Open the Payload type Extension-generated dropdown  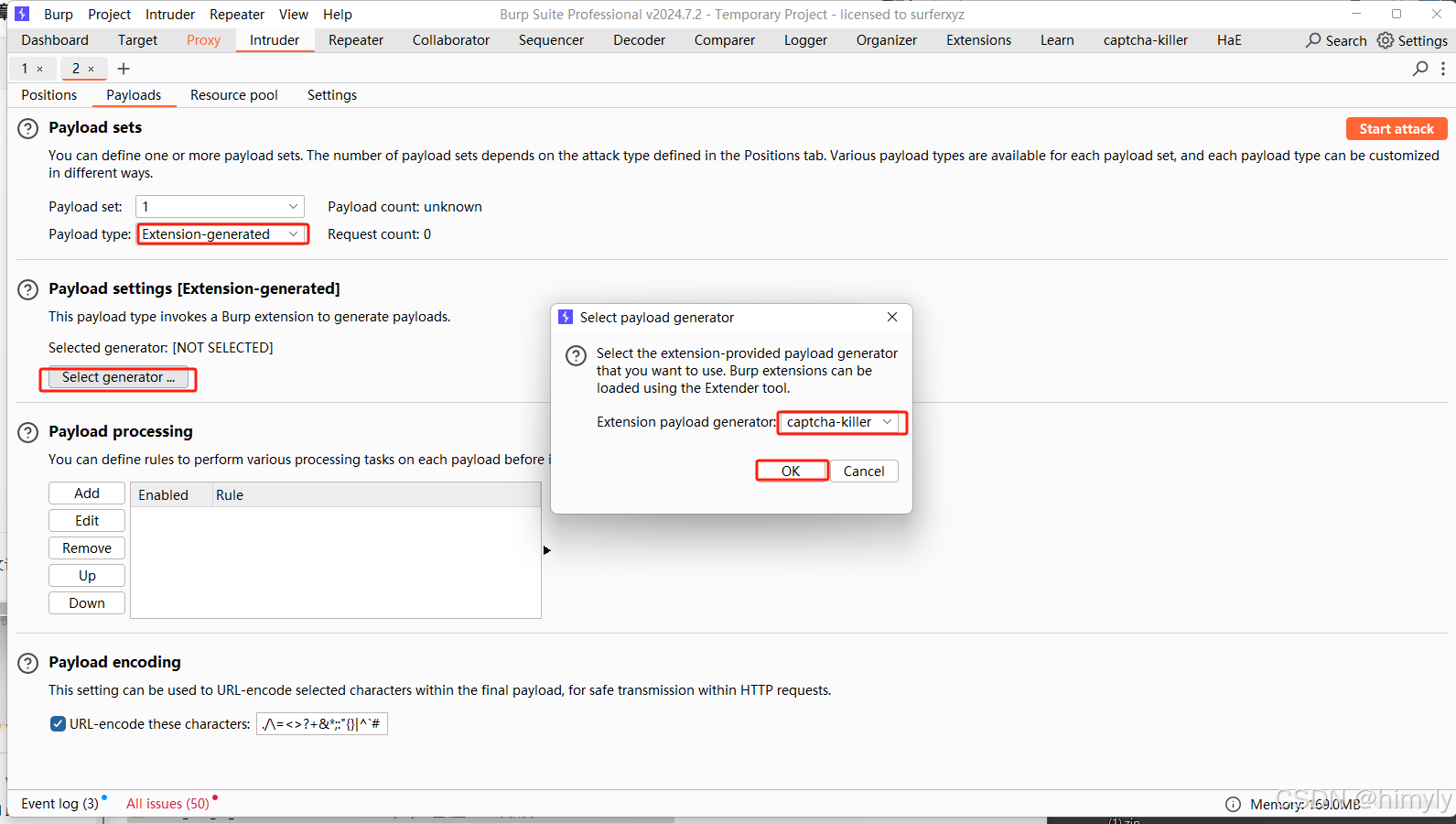point(222,234)
